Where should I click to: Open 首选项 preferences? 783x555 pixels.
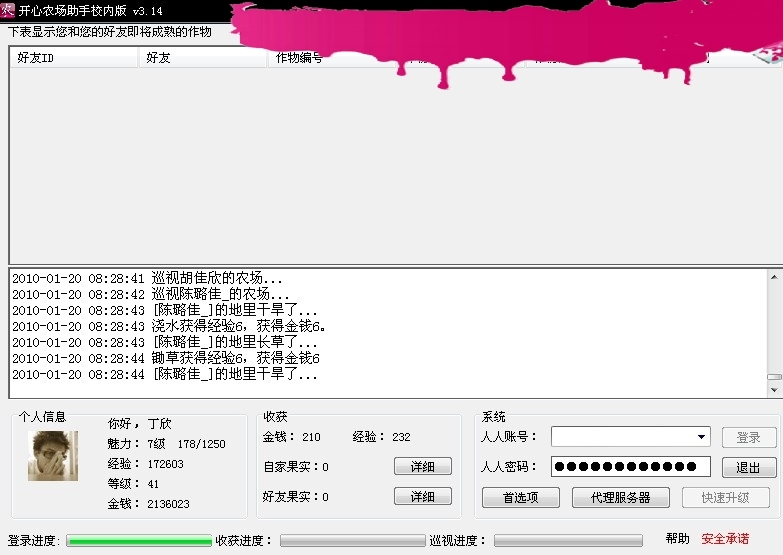pos(520,497)
